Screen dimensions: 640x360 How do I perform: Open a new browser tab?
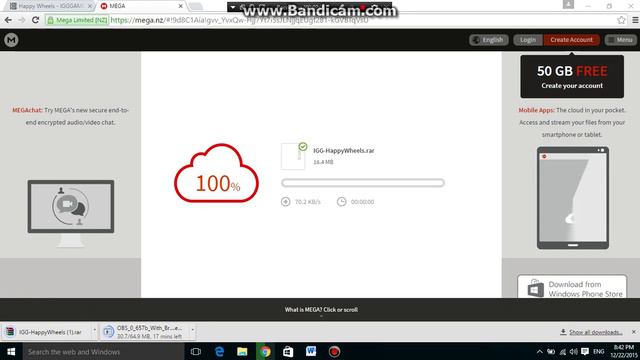(196, 6)
